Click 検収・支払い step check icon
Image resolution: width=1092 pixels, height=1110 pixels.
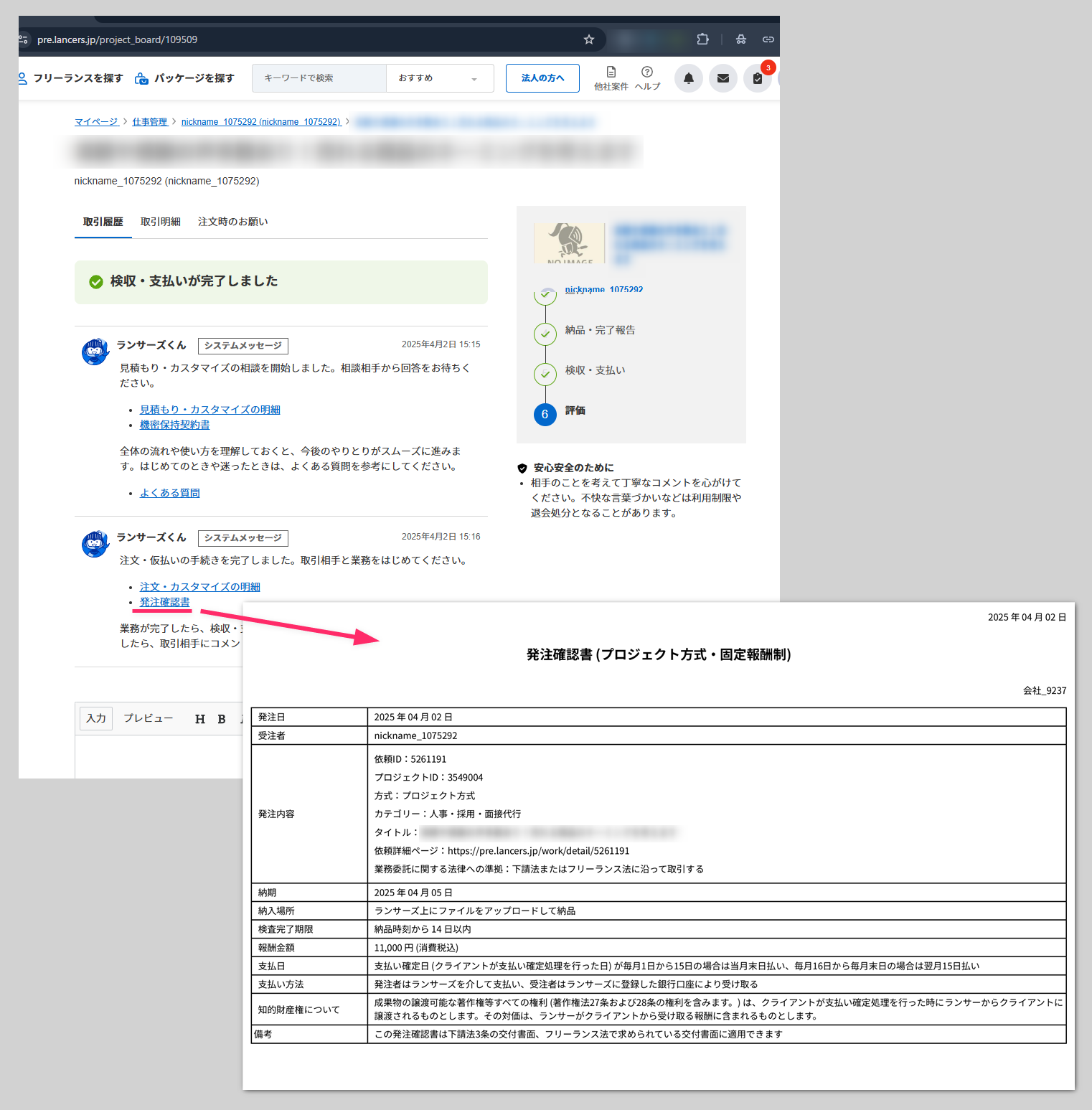545,374
